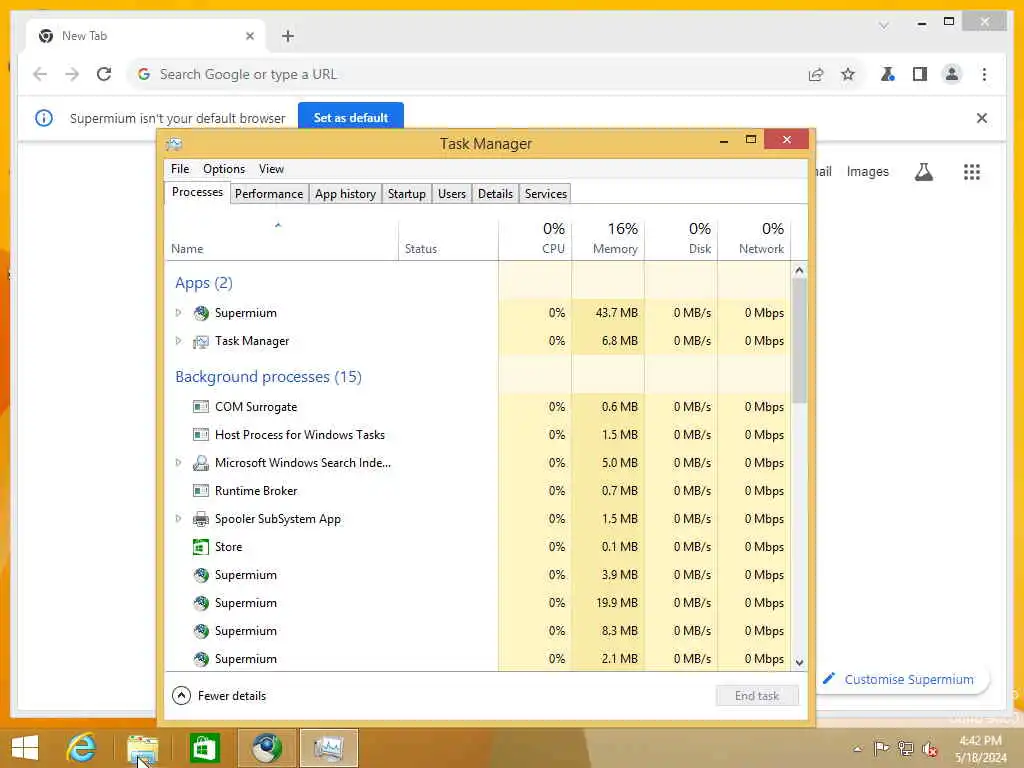Click the process list scrollbar down arrow
Screen dimensions: 1024x768
pyautogui.click(x=799, y=662)
